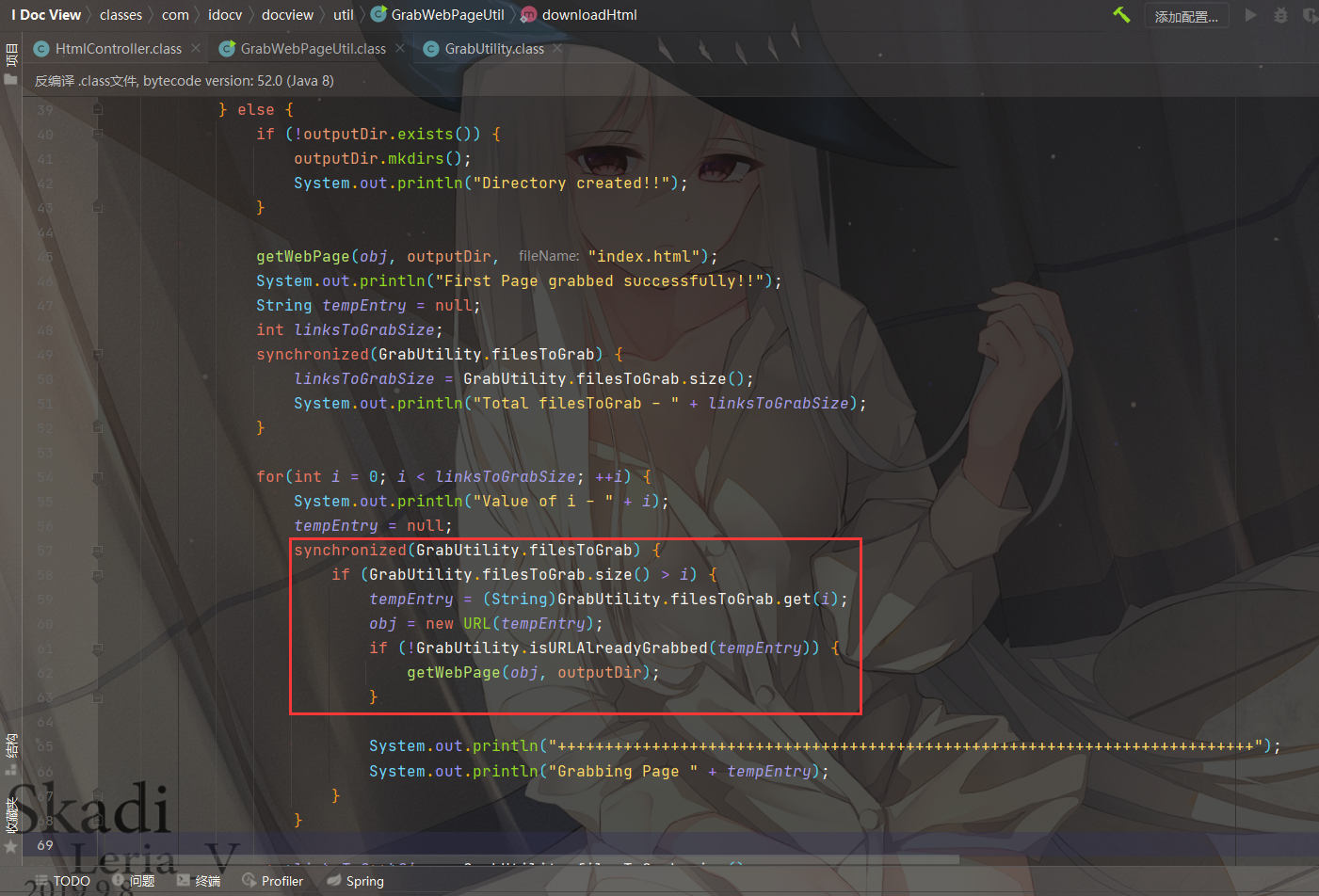Switch to the HtmlController.class editor tab
The width and height of the screenshot is (1319, 896).
[x=119, y=49]
